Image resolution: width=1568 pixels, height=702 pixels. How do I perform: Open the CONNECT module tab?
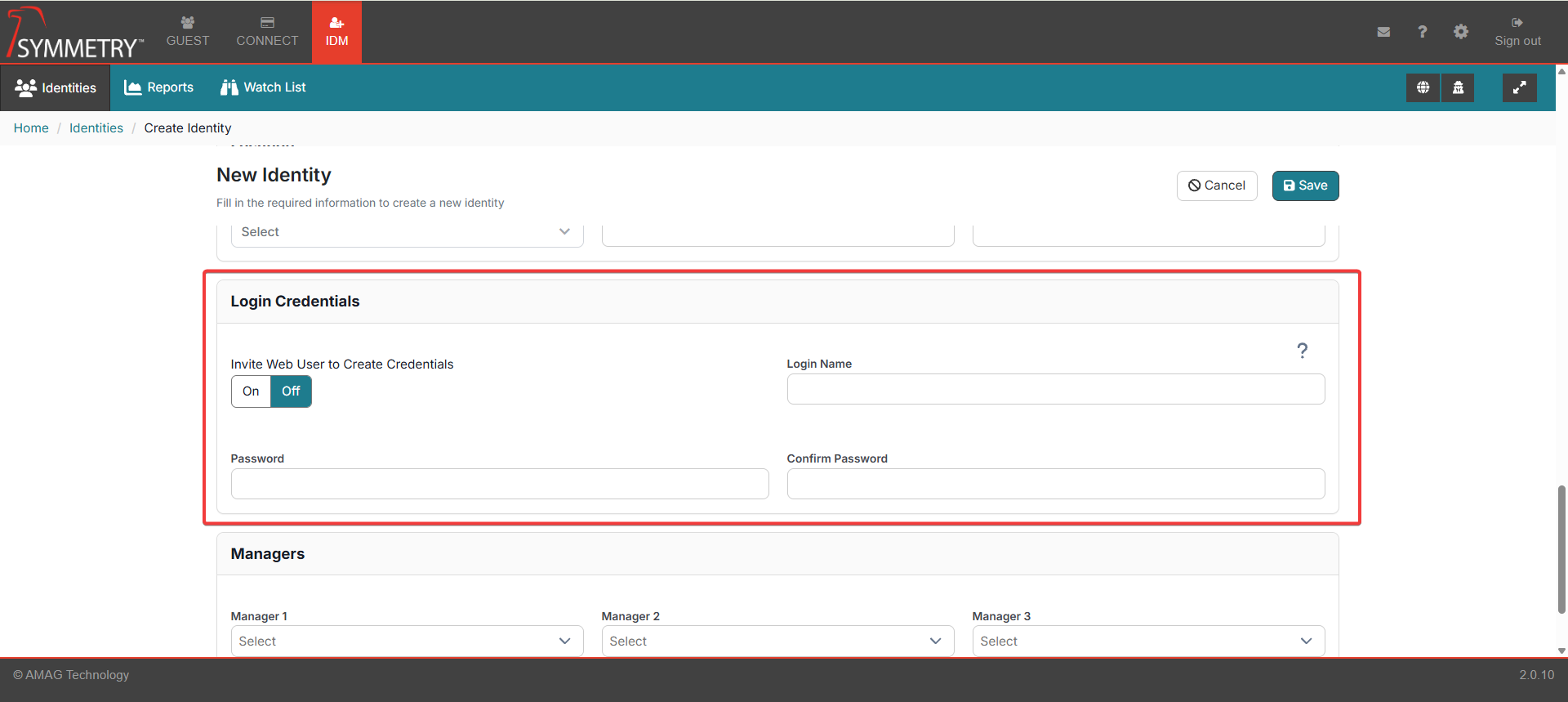[x=267, y=32]
